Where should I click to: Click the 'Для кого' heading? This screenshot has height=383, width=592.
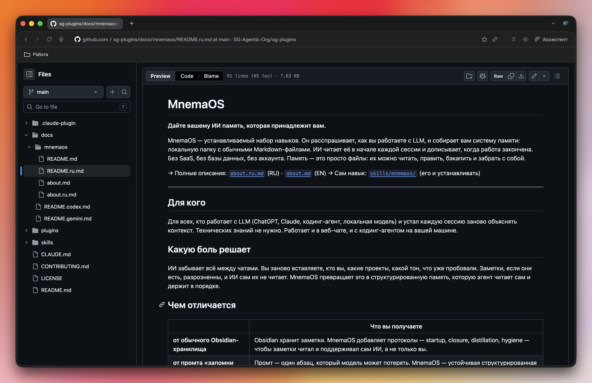pyautogui.click(x=187, y=202)
